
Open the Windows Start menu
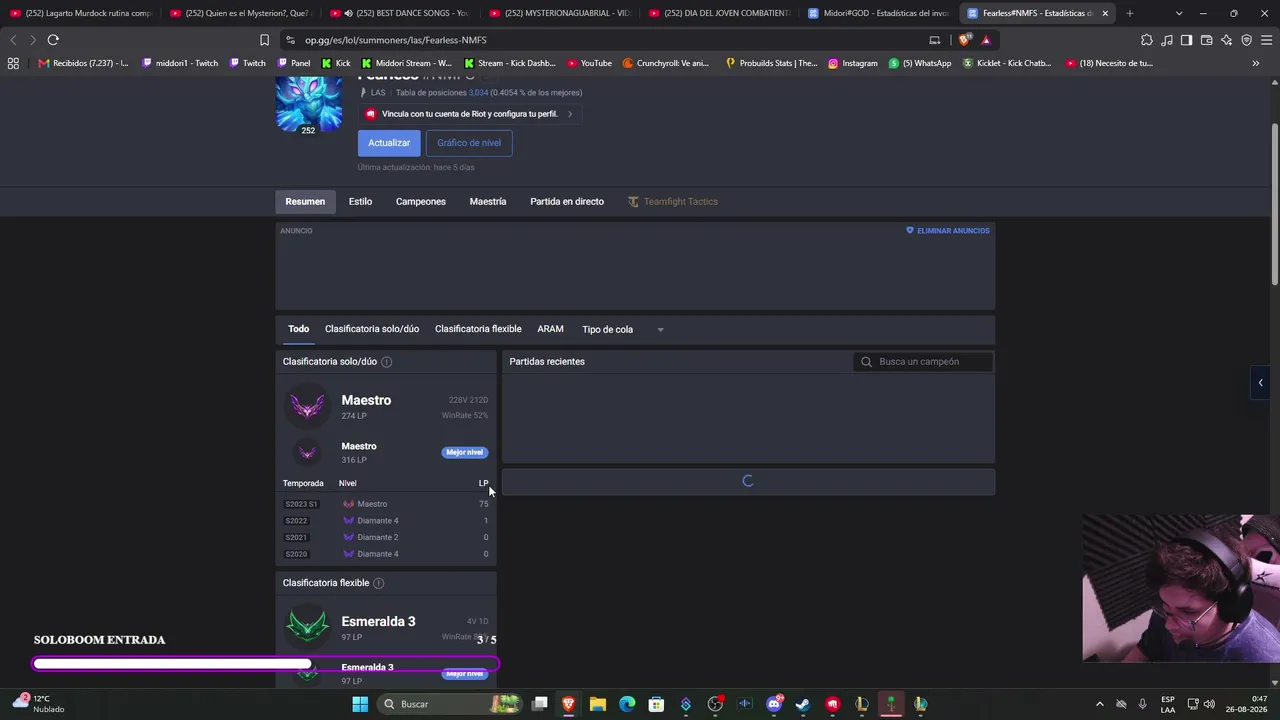[360, 704]
